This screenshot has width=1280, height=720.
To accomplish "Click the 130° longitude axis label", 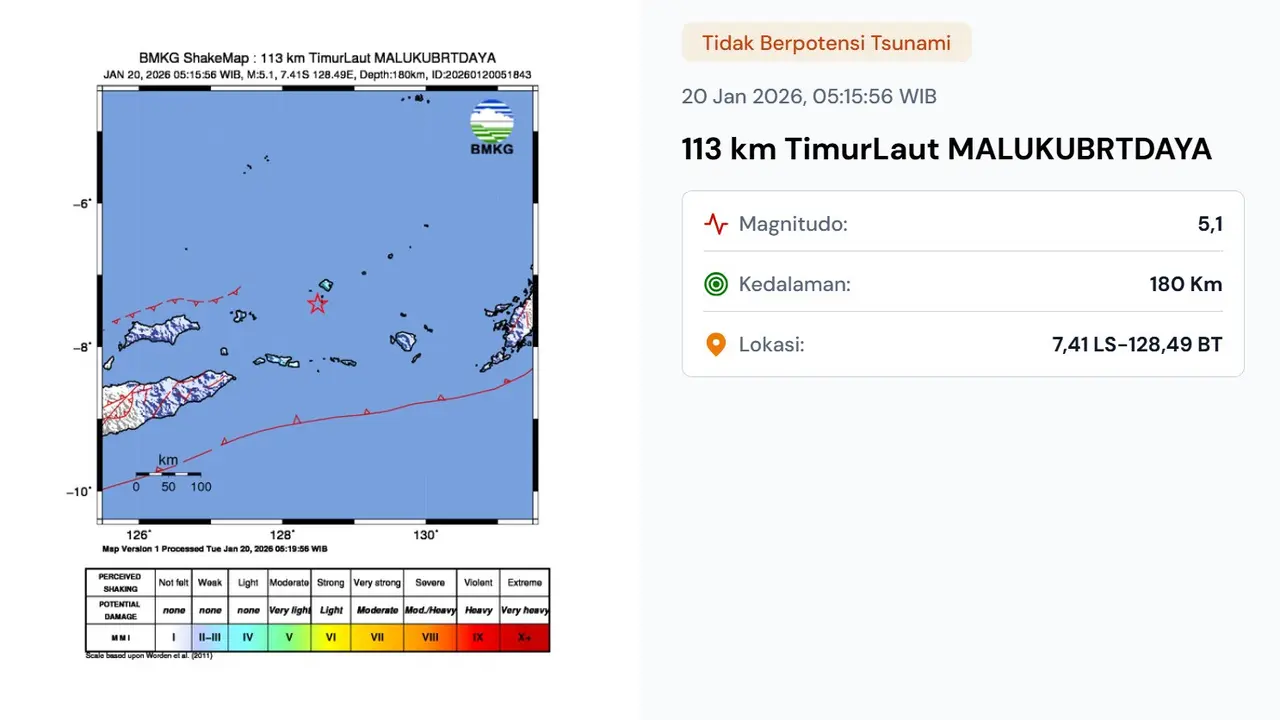I will pos(426,535).
